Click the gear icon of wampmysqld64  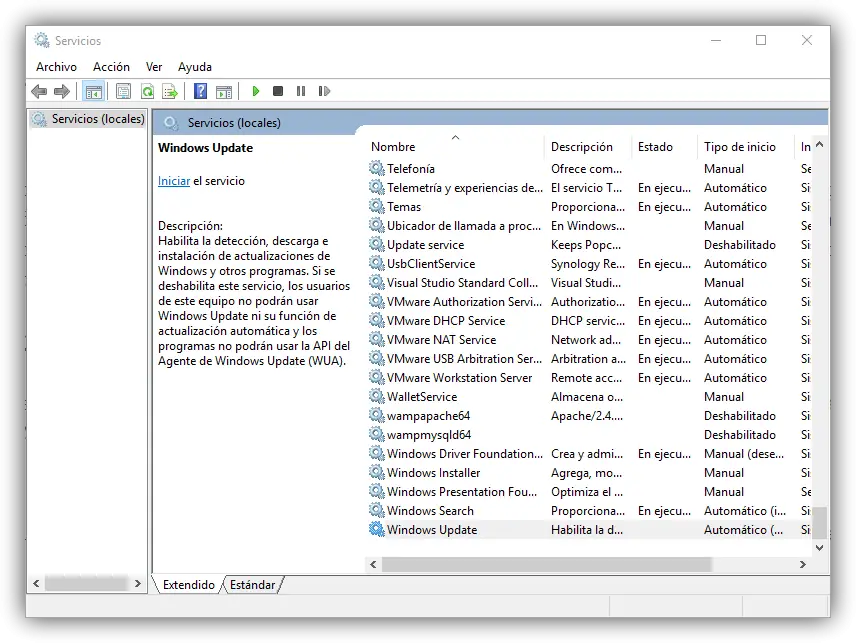[x=377, y=434]
